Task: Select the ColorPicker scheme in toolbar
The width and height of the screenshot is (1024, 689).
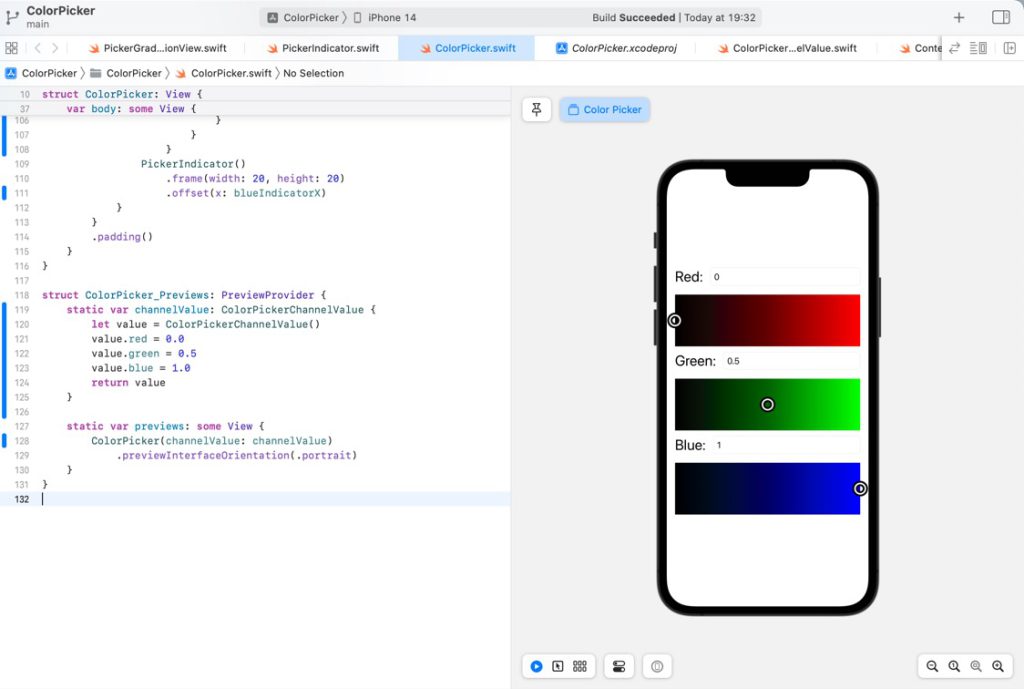Action: pyautogui.click(x=303, y=18)
